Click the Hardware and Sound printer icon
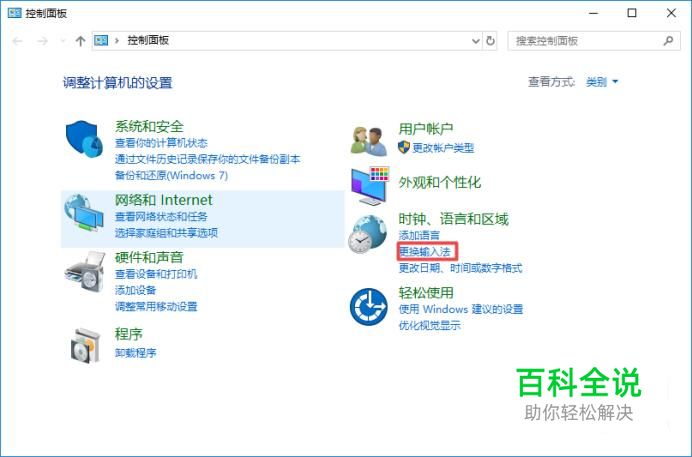The height and width of the screenshot is (457, 692). (x=85, y=271)
